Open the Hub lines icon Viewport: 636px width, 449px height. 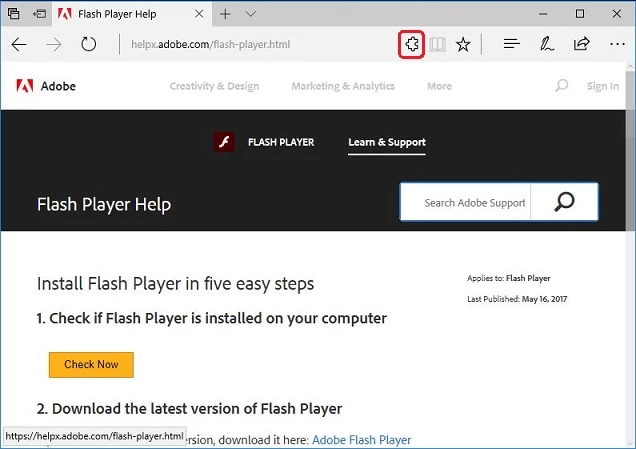coord(511,44)
